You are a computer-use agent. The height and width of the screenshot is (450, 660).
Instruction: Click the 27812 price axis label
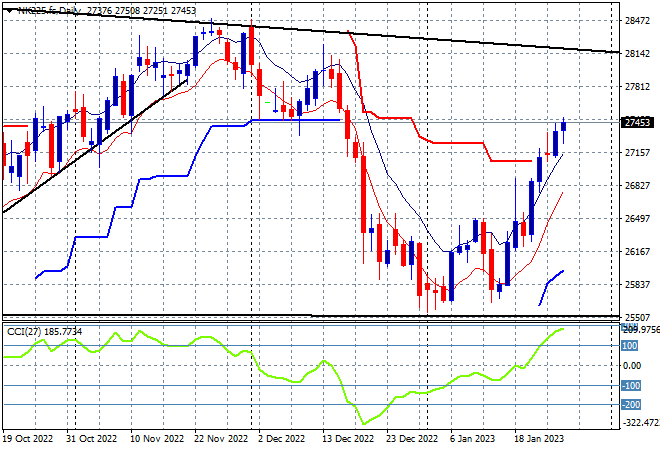click(x=637, y=87)
